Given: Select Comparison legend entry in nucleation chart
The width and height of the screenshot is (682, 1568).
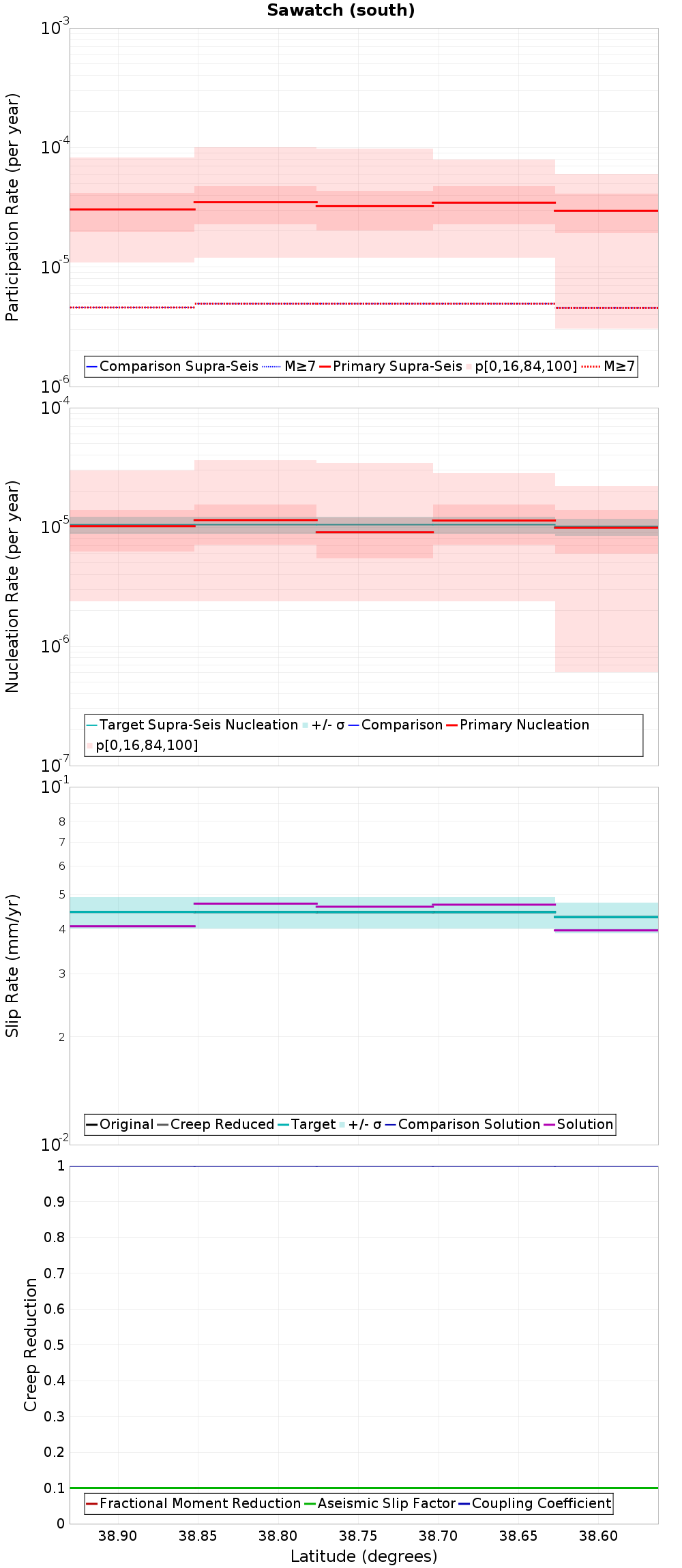Looking at the screenshot, I should coord(396,725).
